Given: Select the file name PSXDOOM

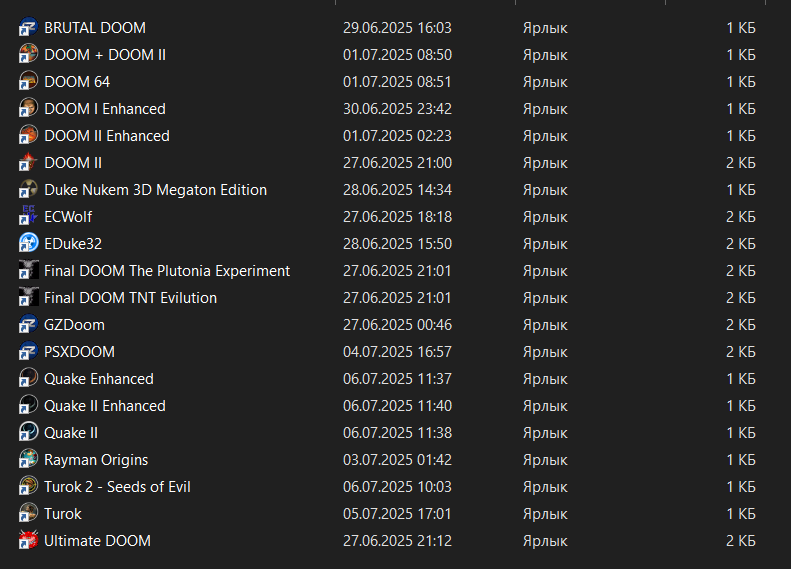Looking at the screenshot, I should [x=80, y=352].
